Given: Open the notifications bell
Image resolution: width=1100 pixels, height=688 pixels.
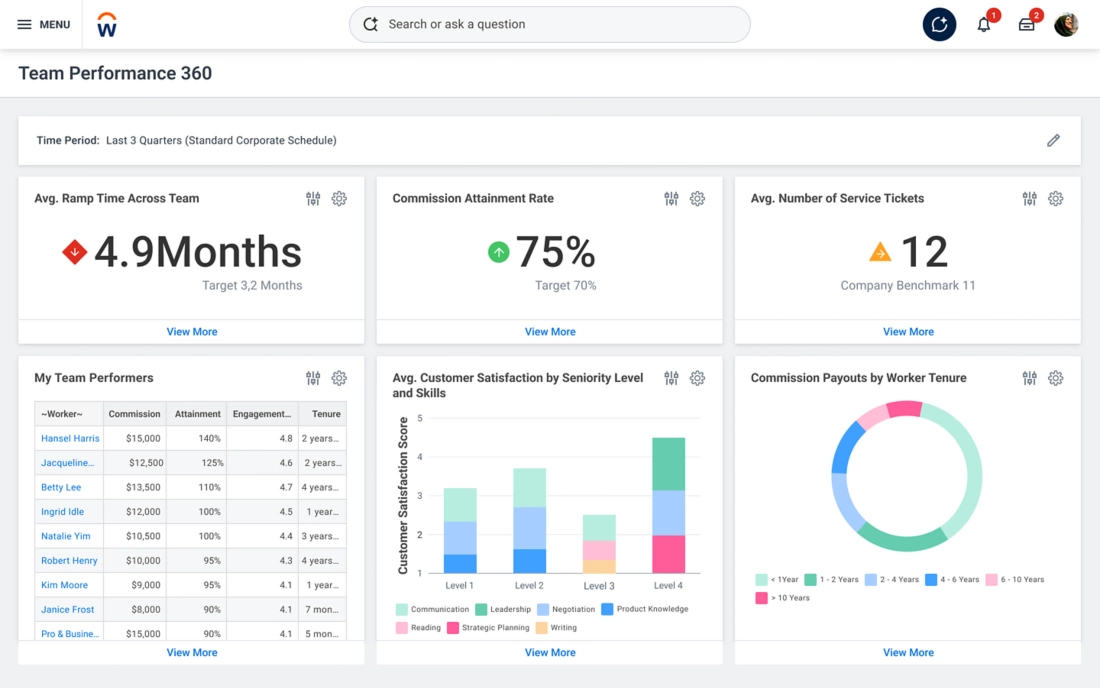Looking at the screenshot, I should click(x=984, y=25).
